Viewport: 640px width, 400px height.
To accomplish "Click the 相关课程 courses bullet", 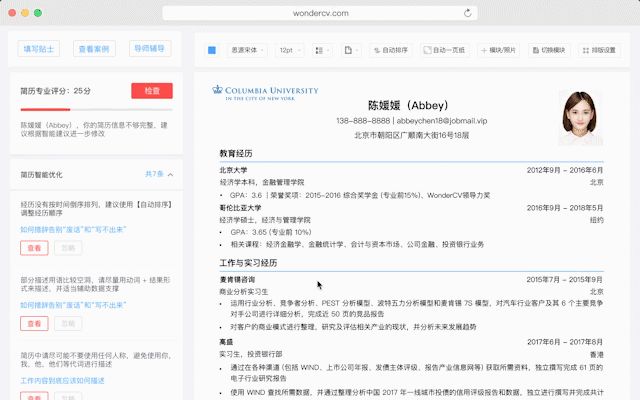I will click(x=357, y=244).
